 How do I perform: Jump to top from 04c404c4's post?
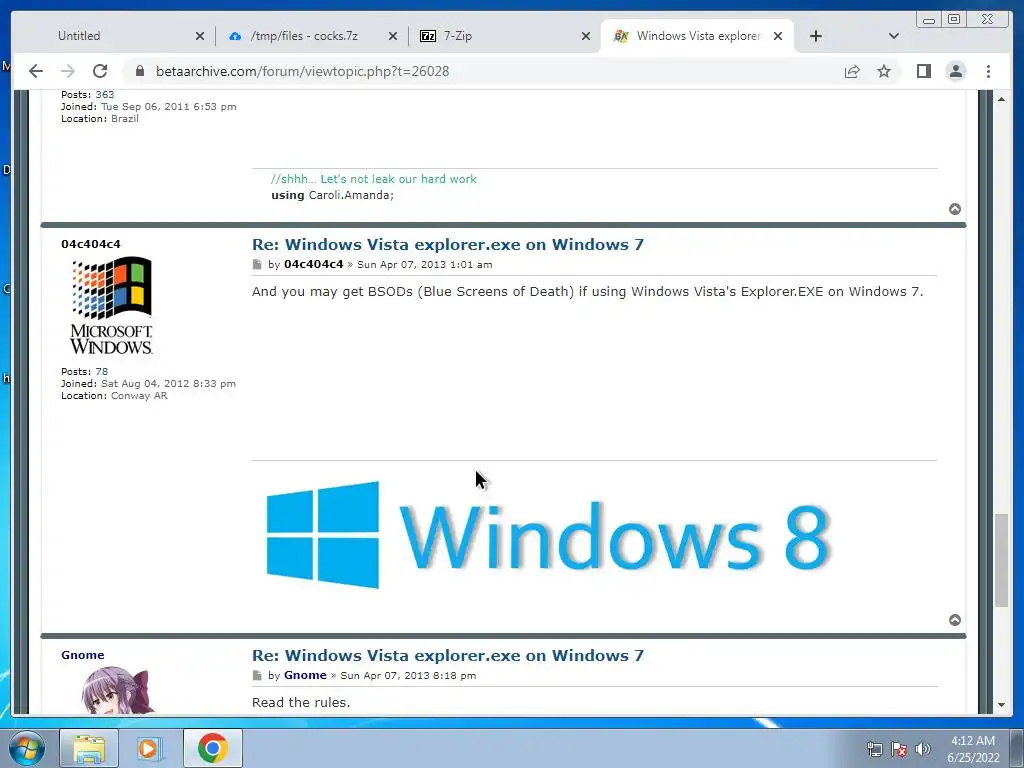coord(955,620)
